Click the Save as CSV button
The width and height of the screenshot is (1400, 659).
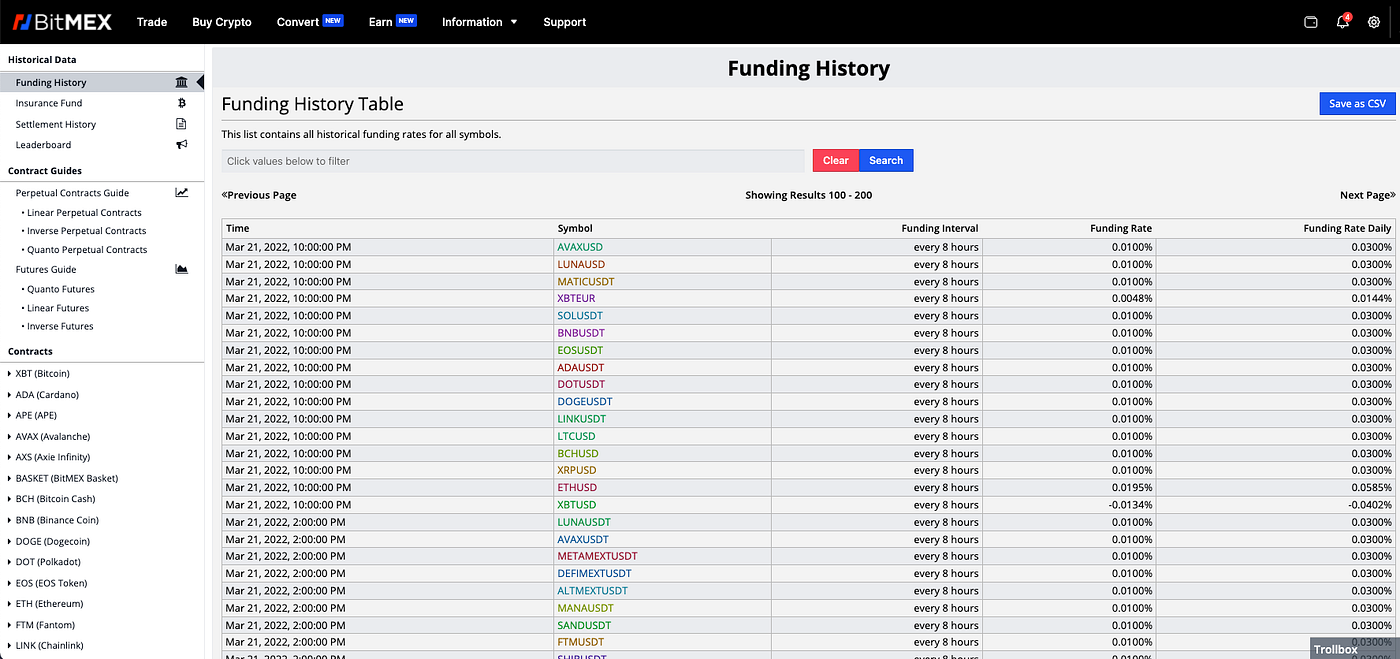click(1357, 104)
